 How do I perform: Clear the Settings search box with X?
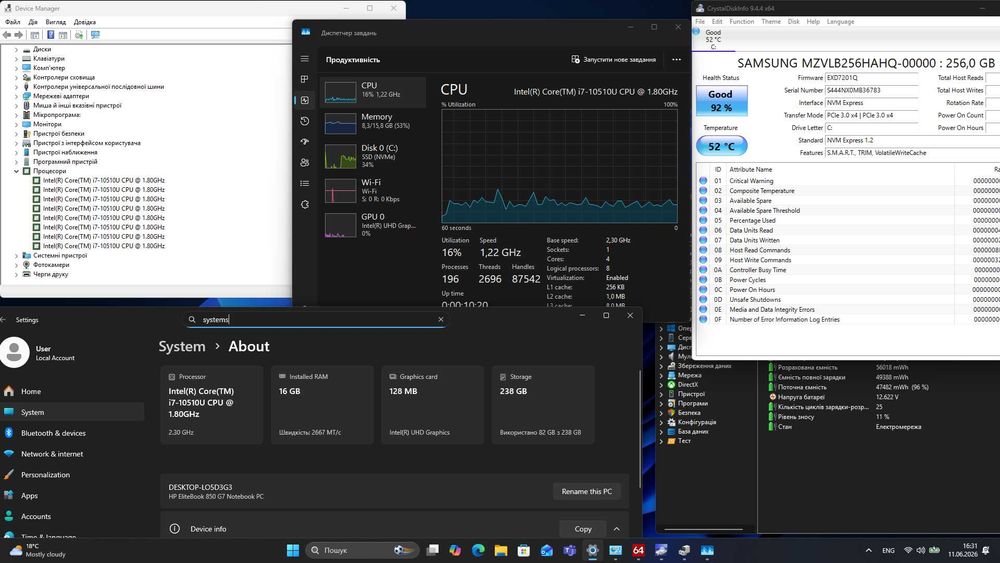(x=440, y=319)
